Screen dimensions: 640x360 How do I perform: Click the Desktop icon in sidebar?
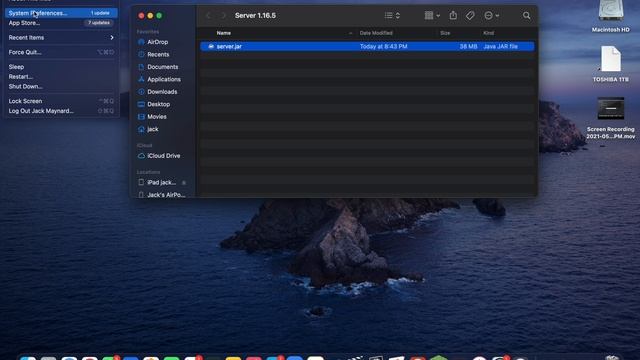pos(141,104)
